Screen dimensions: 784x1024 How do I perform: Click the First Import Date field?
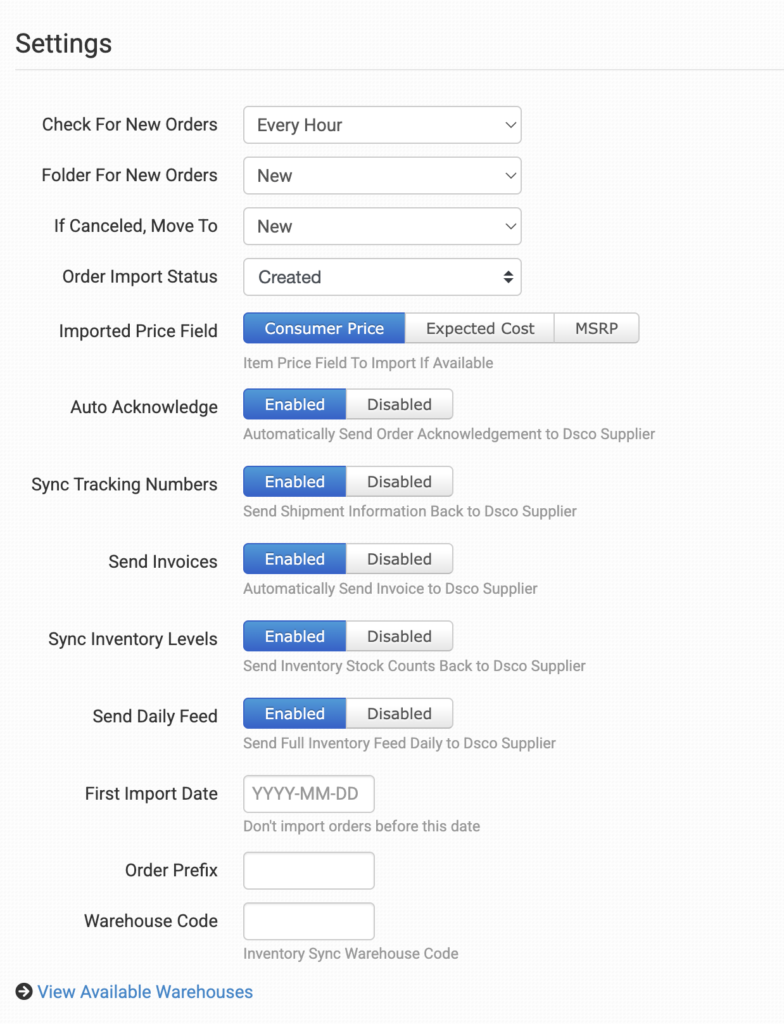coord(309,794)
